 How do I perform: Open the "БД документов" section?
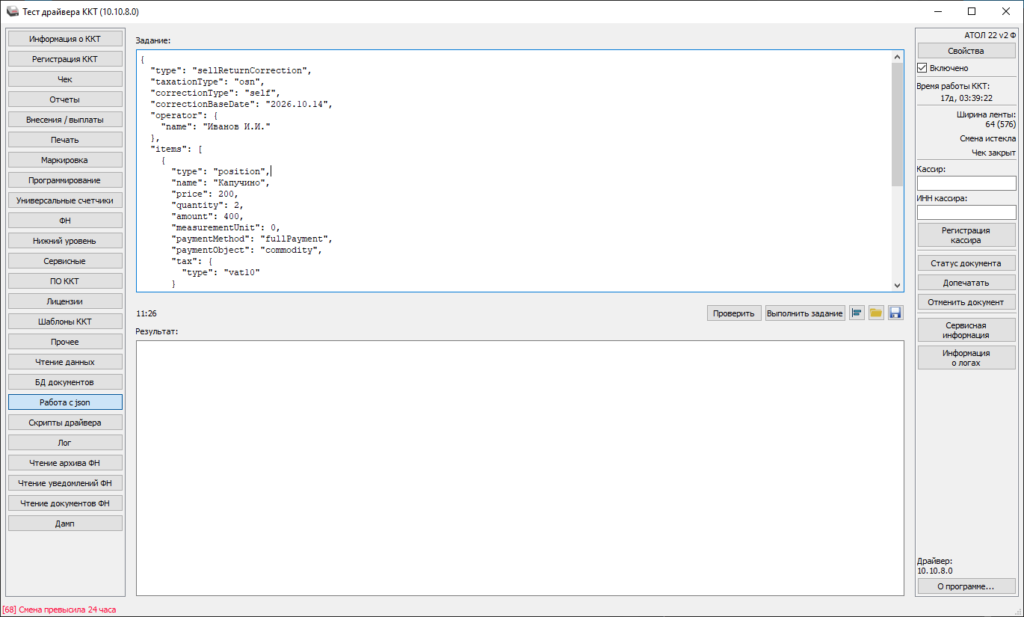click(x=65, y=383)
